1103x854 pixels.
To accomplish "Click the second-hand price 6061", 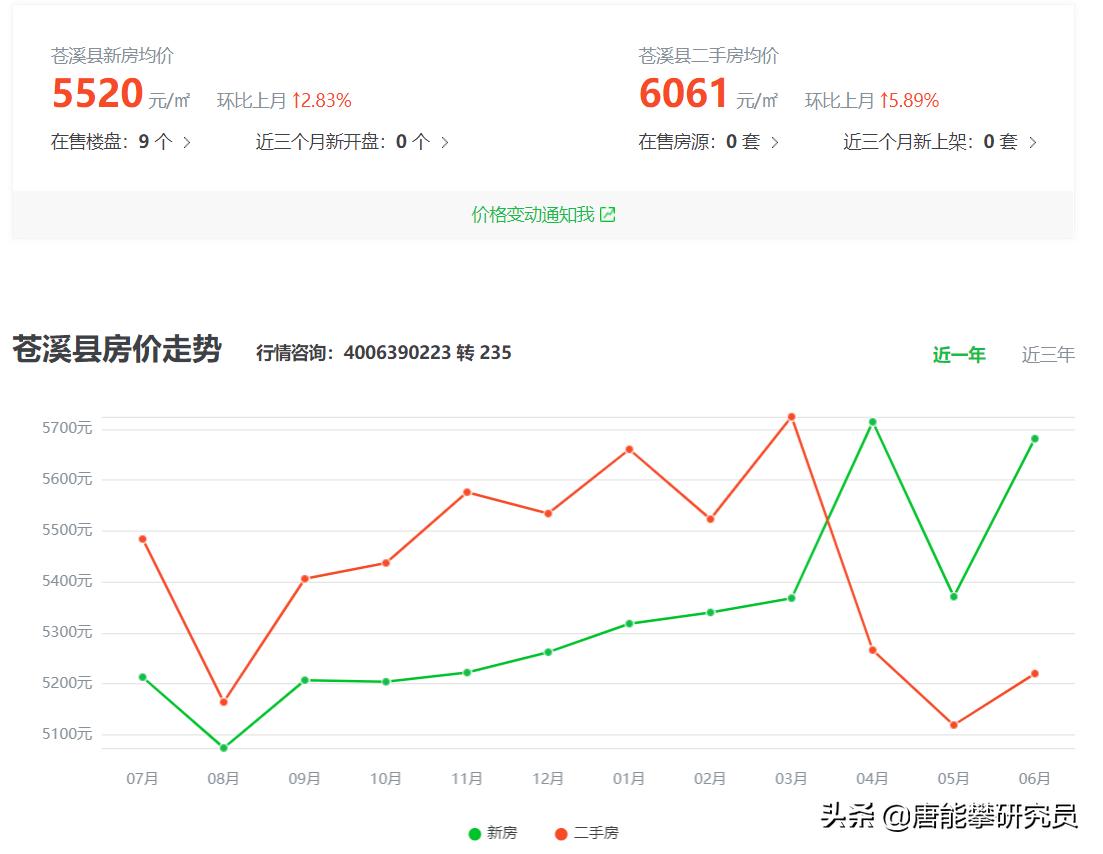I will click(683, 94).
